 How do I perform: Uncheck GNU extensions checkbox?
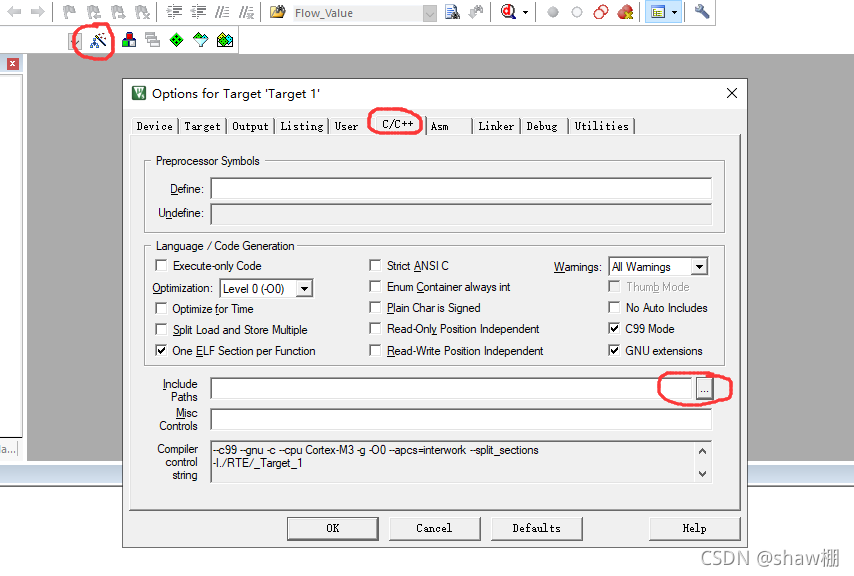click(614, 350)
